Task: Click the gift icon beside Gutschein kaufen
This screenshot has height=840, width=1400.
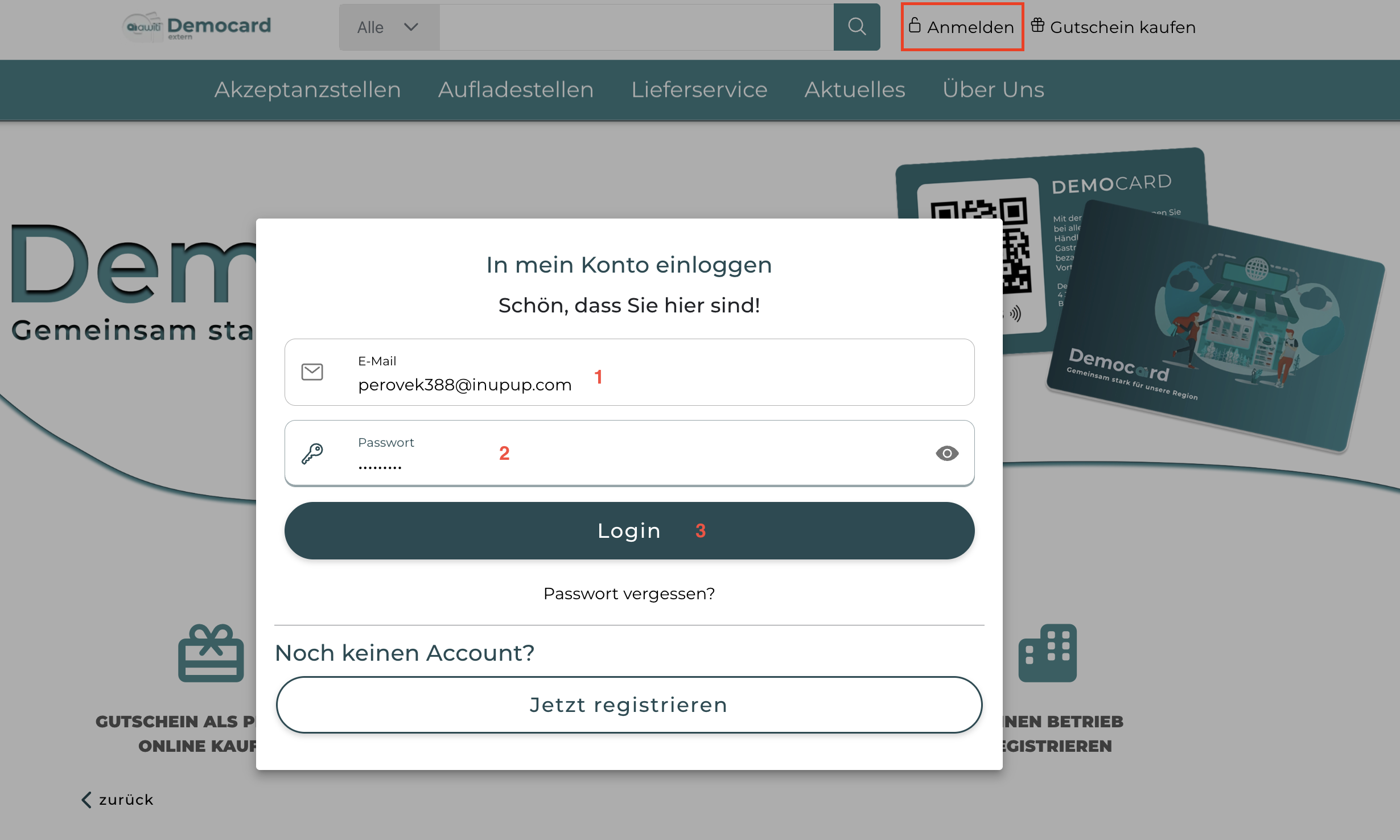Action: coord(1037,26)
